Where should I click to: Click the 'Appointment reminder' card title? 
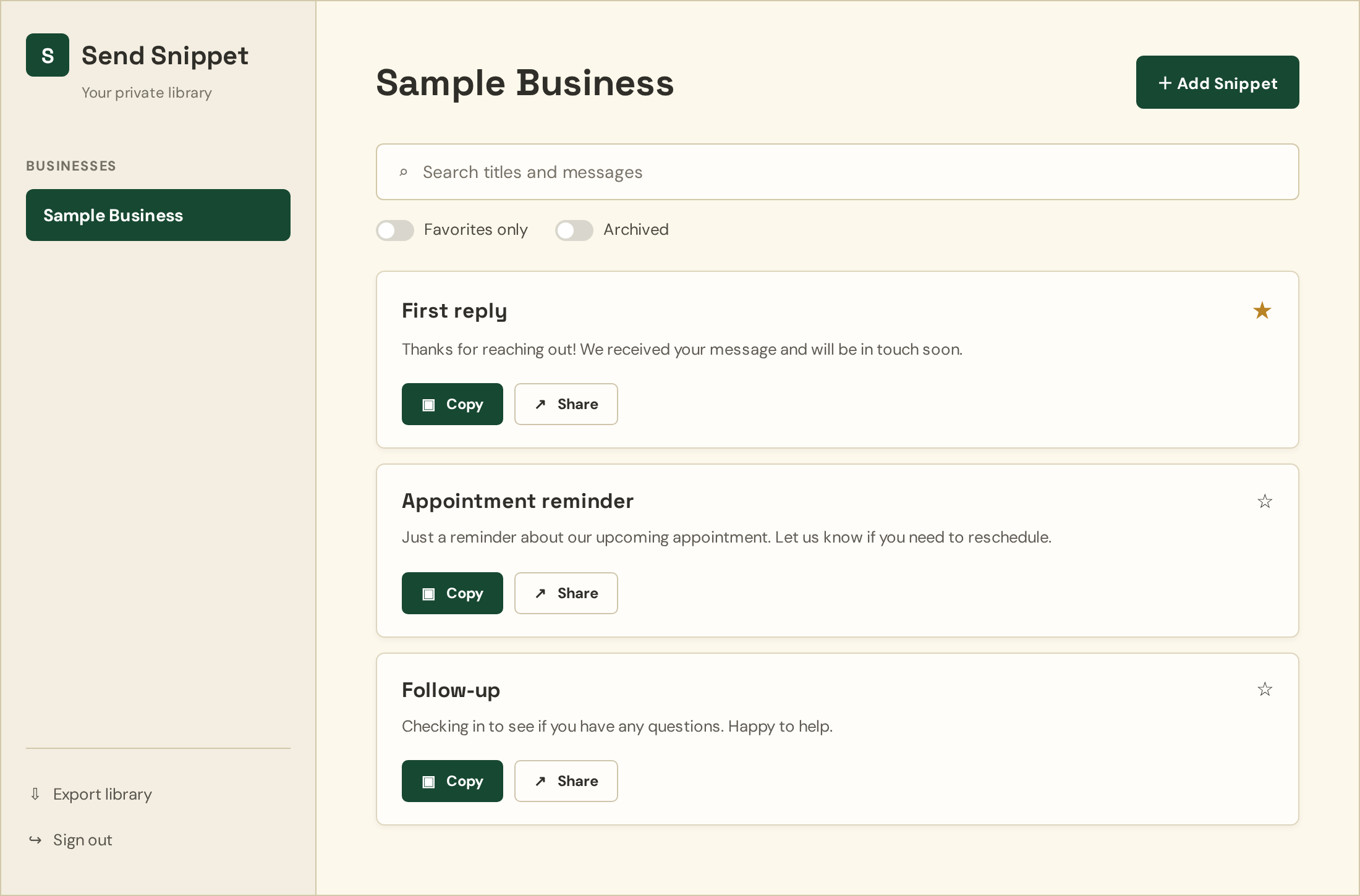518,501
